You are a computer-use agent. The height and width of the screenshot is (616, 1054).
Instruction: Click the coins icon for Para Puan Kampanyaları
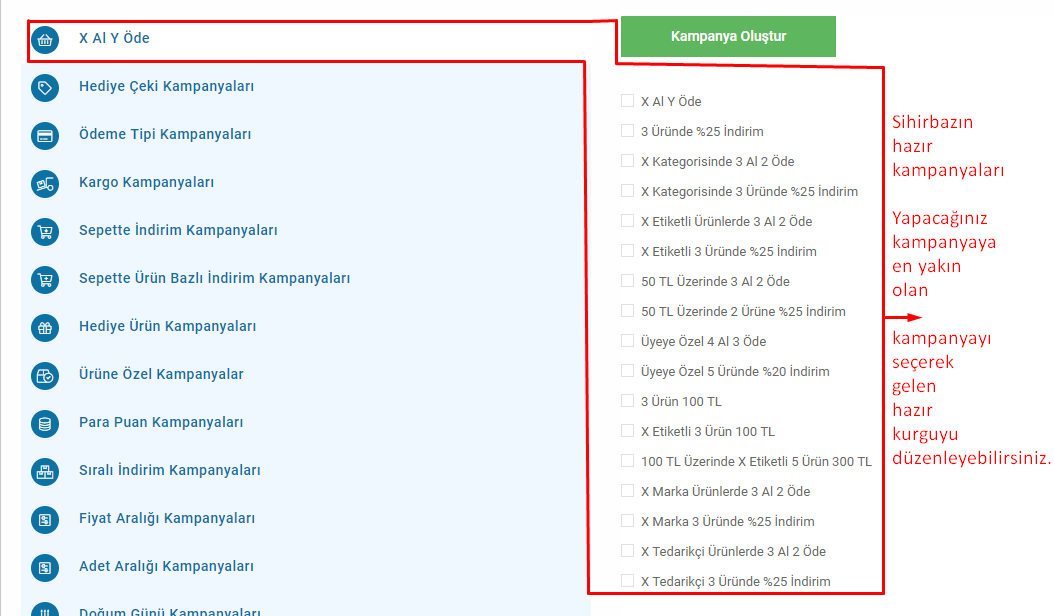point(45,424)
